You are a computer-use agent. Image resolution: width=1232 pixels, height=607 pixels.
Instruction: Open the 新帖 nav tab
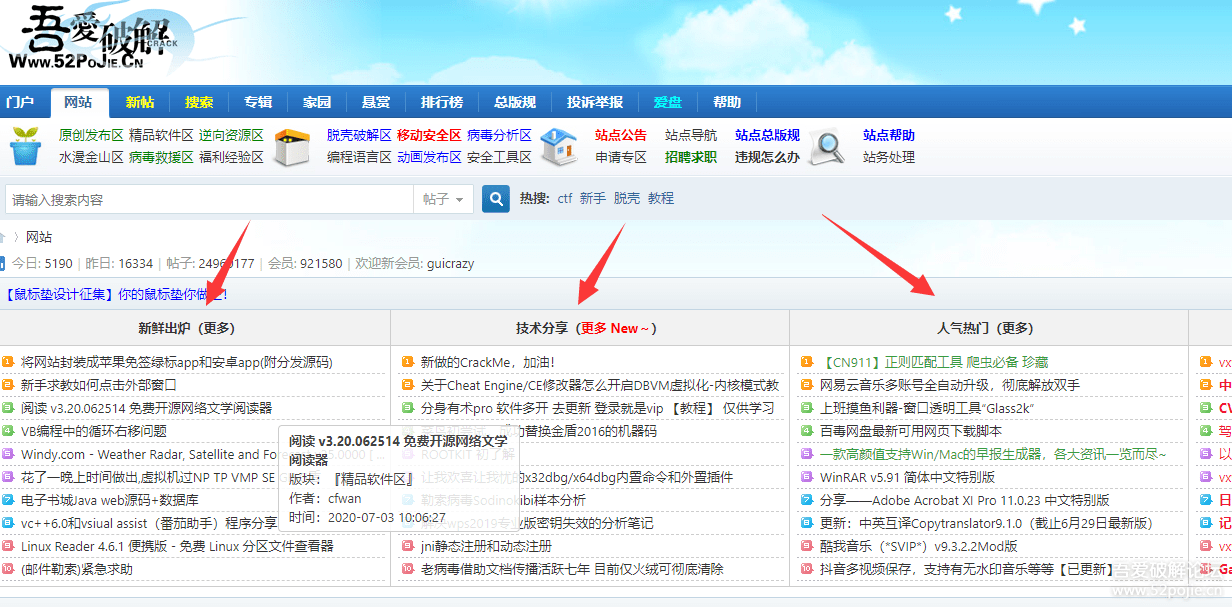tap(140, 102)
